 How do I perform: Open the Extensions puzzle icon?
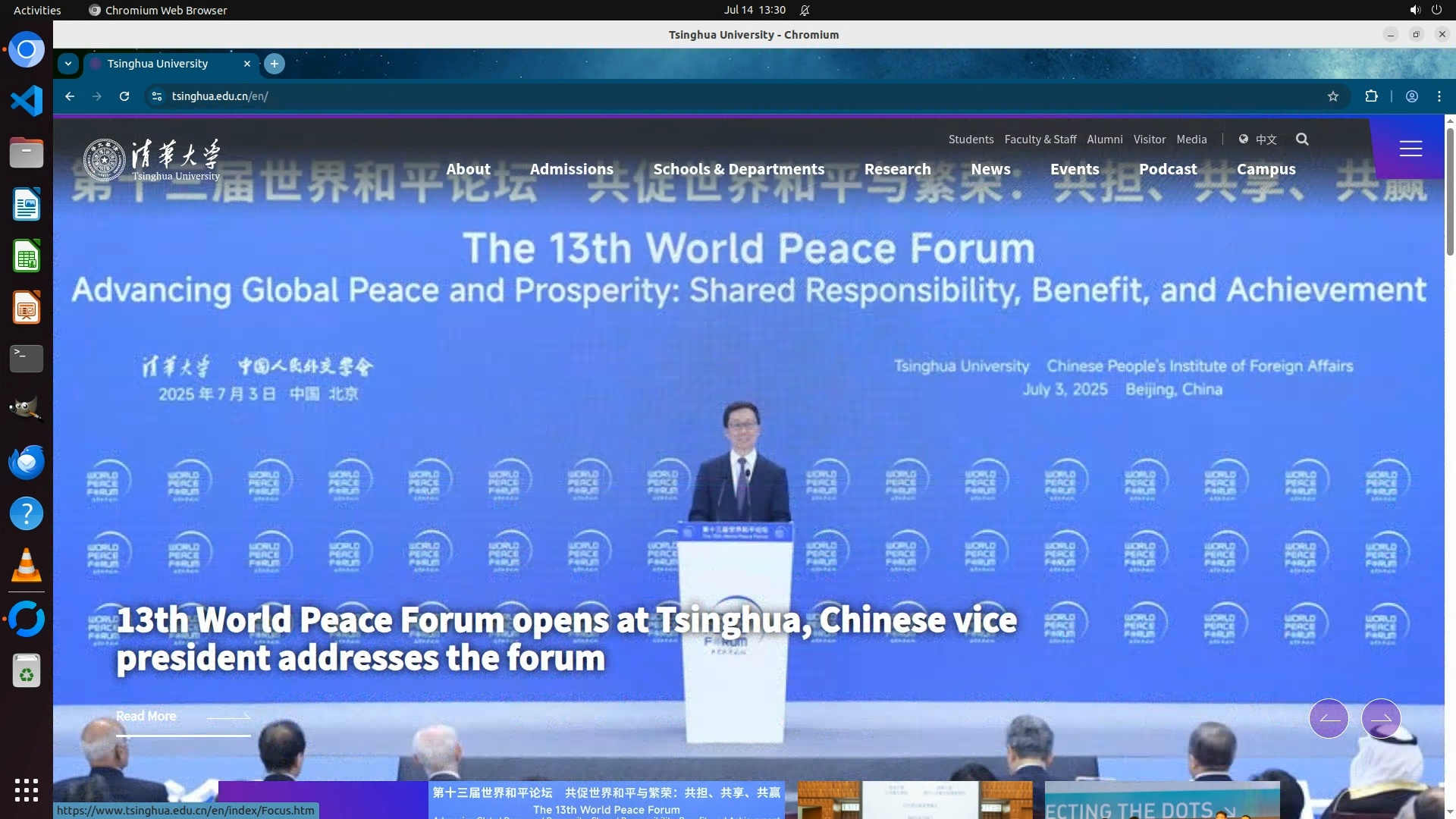click(1371, 96)
